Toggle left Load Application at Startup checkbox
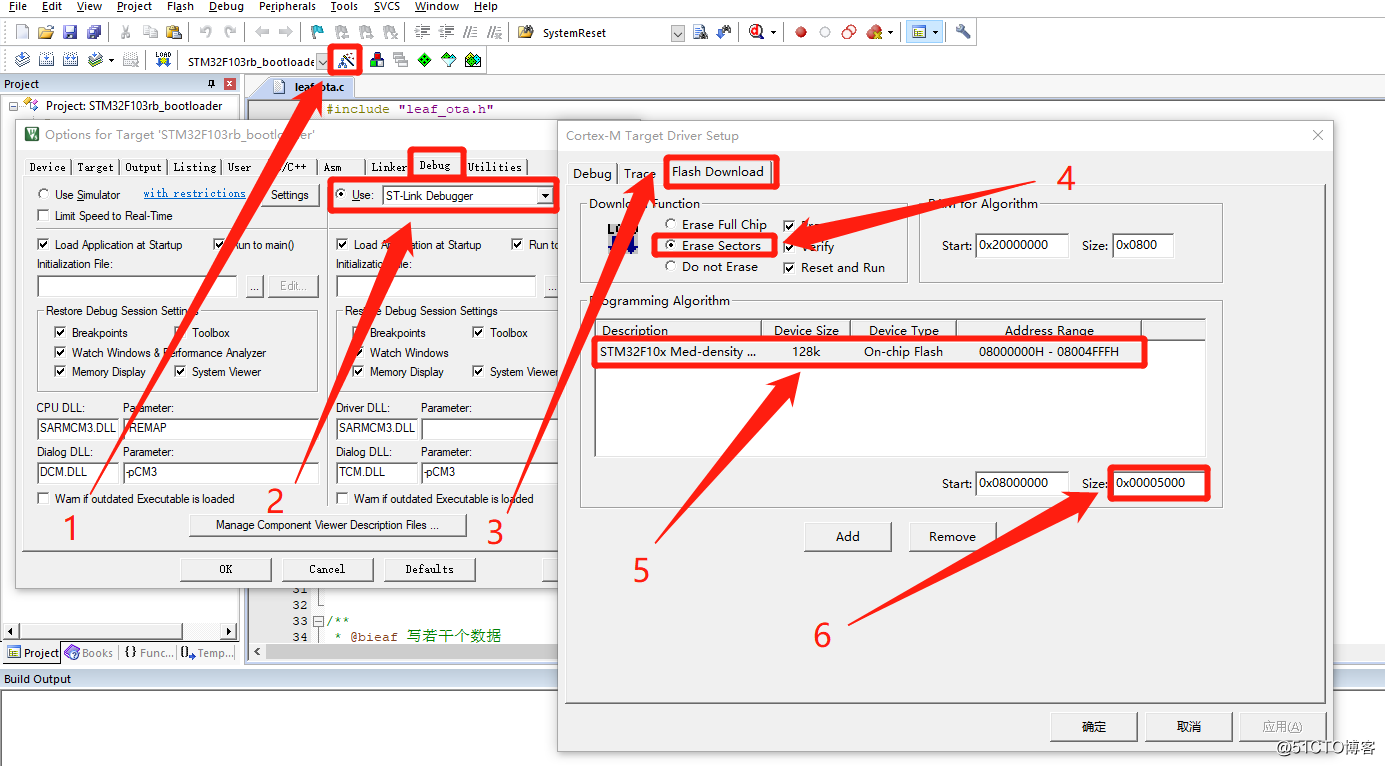This screenshot has width=1385, height=766. pos(43,244)
